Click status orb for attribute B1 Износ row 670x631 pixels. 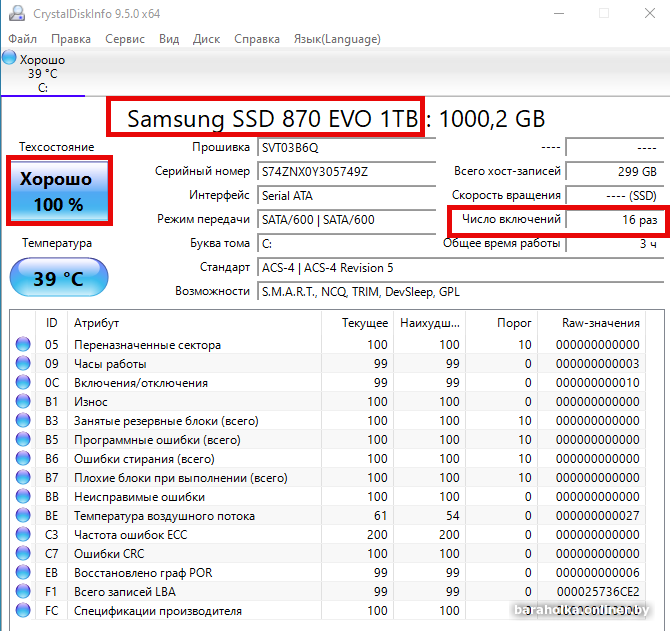pyautogui.click(x=23, y=401)
